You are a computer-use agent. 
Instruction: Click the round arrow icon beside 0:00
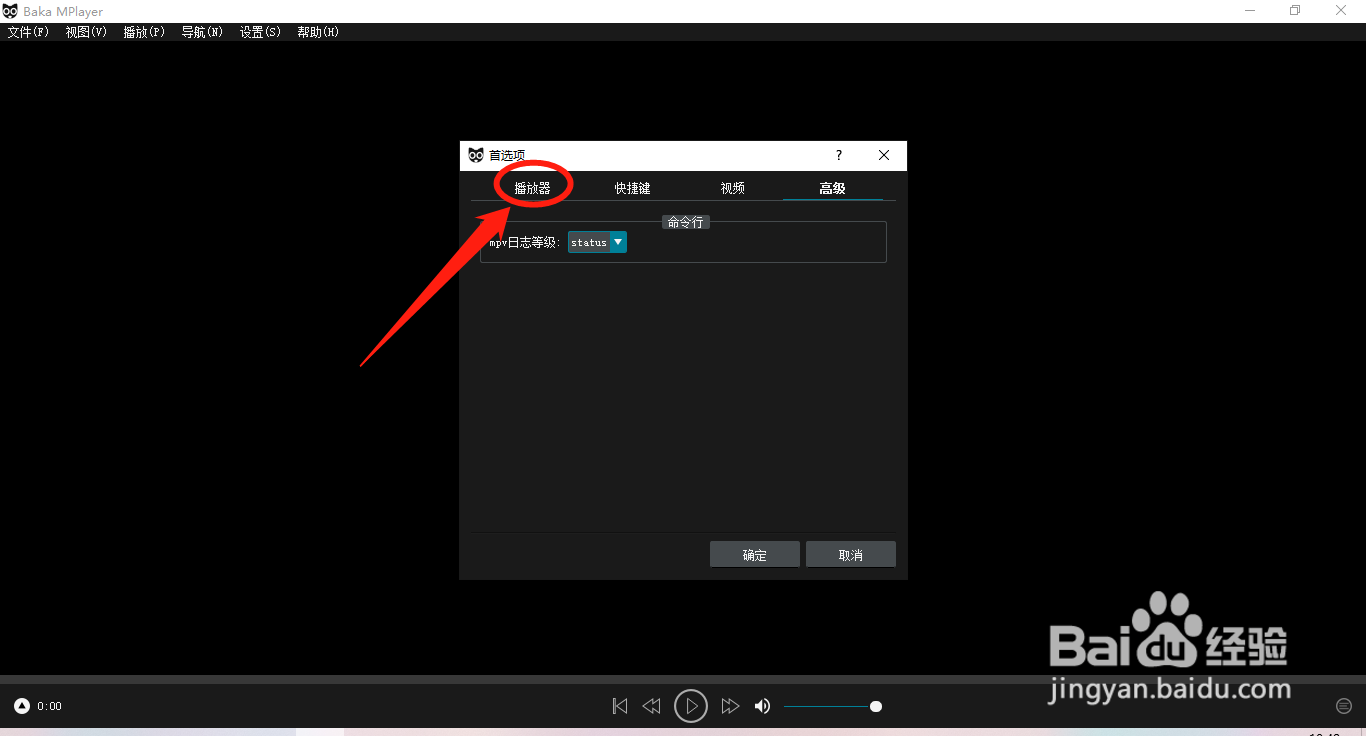(22, 706)
